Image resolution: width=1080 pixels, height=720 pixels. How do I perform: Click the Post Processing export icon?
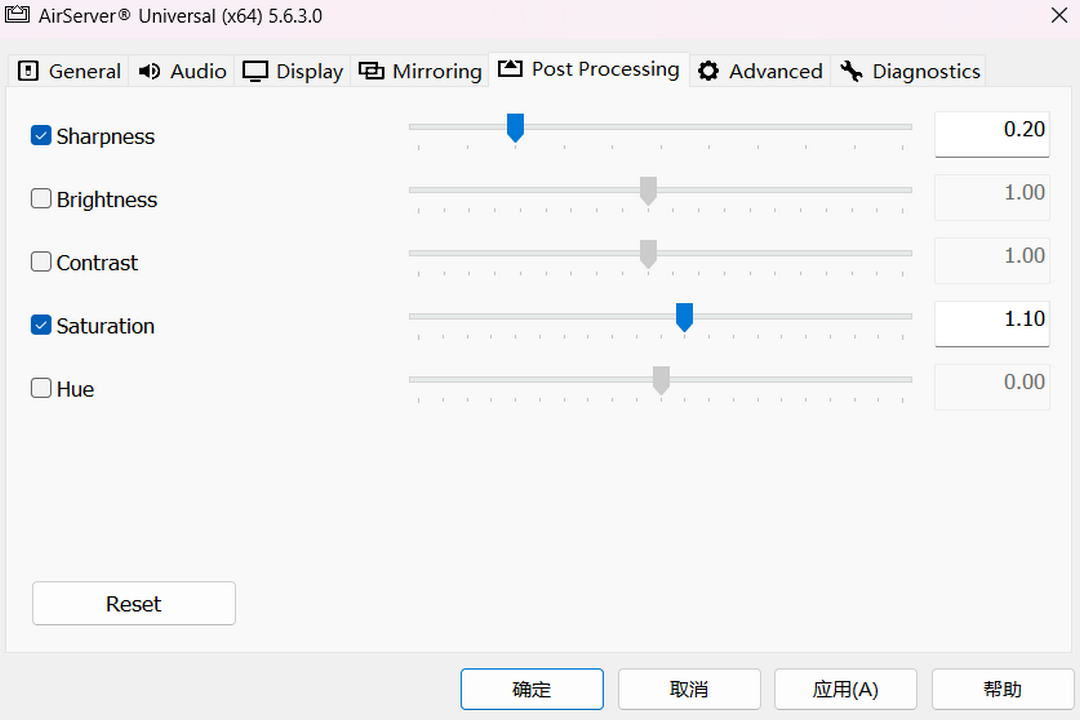509,69
